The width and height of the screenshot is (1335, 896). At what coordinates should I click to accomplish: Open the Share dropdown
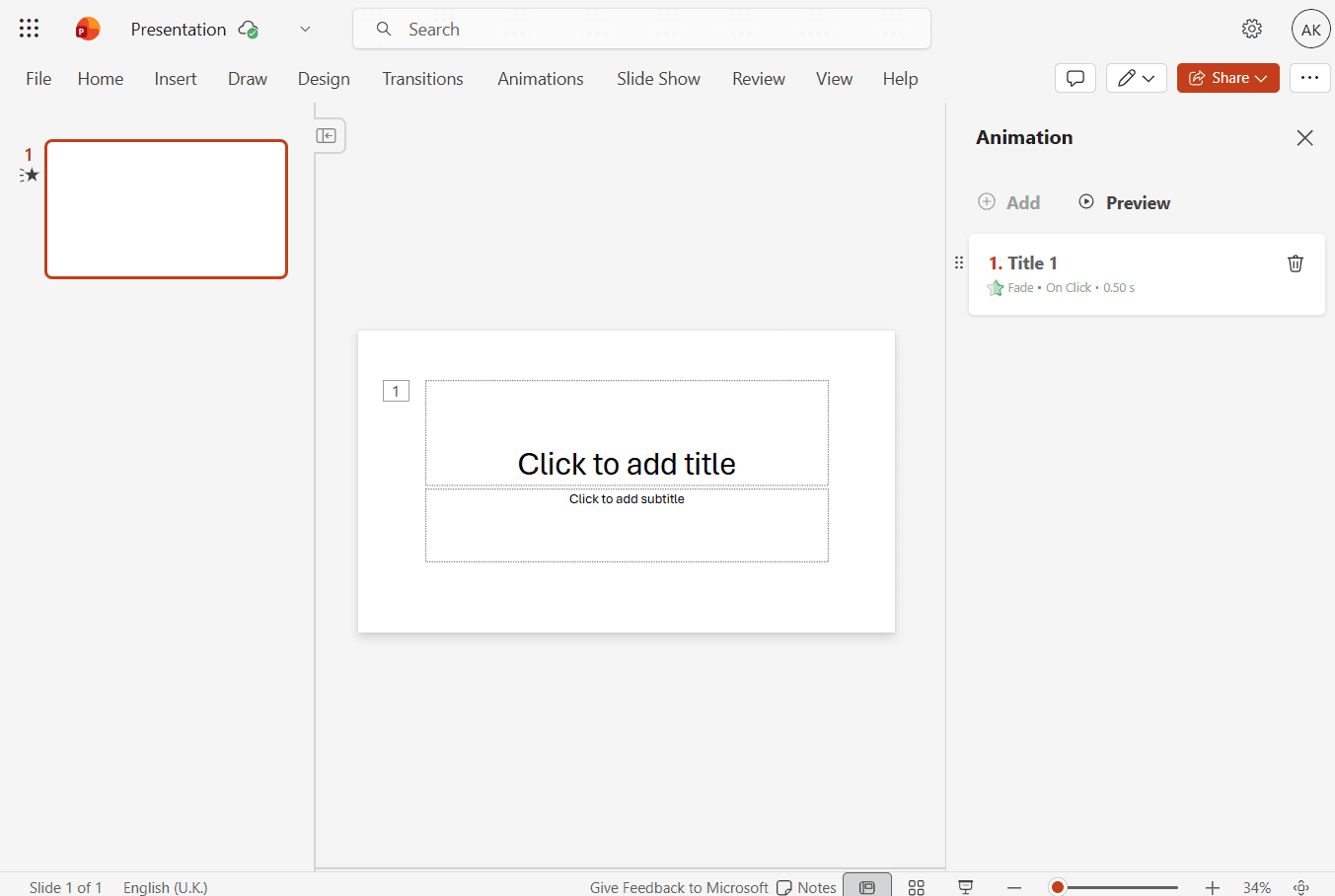pos(1227,78)
